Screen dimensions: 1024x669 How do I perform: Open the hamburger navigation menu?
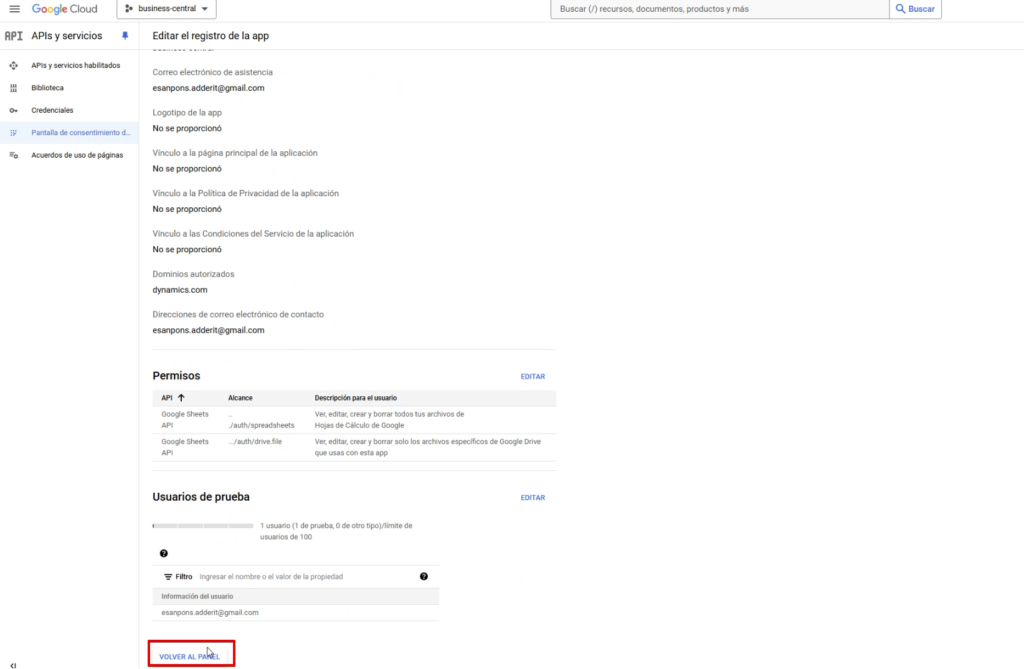pyautogui.click(x=14, y=8)
